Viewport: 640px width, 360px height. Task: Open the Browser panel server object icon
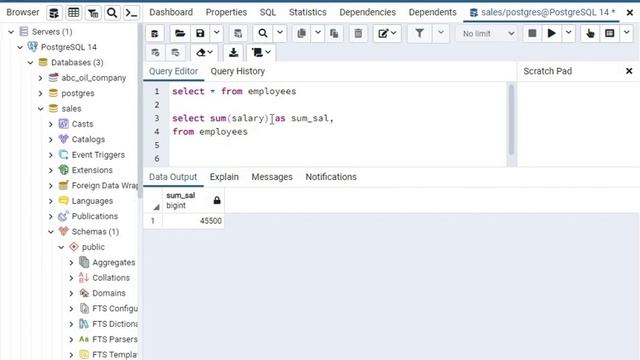click(53, 13)
